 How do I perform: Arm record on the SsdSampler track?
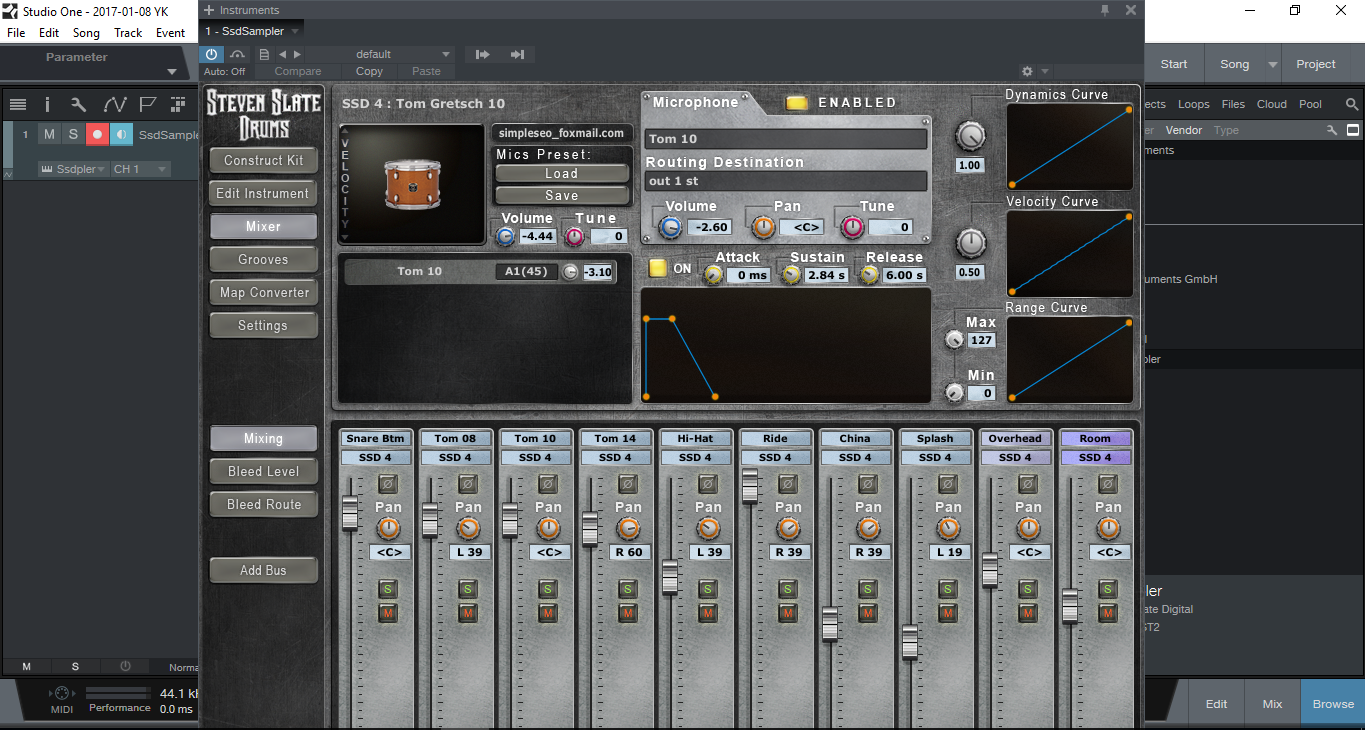[97, 134]
